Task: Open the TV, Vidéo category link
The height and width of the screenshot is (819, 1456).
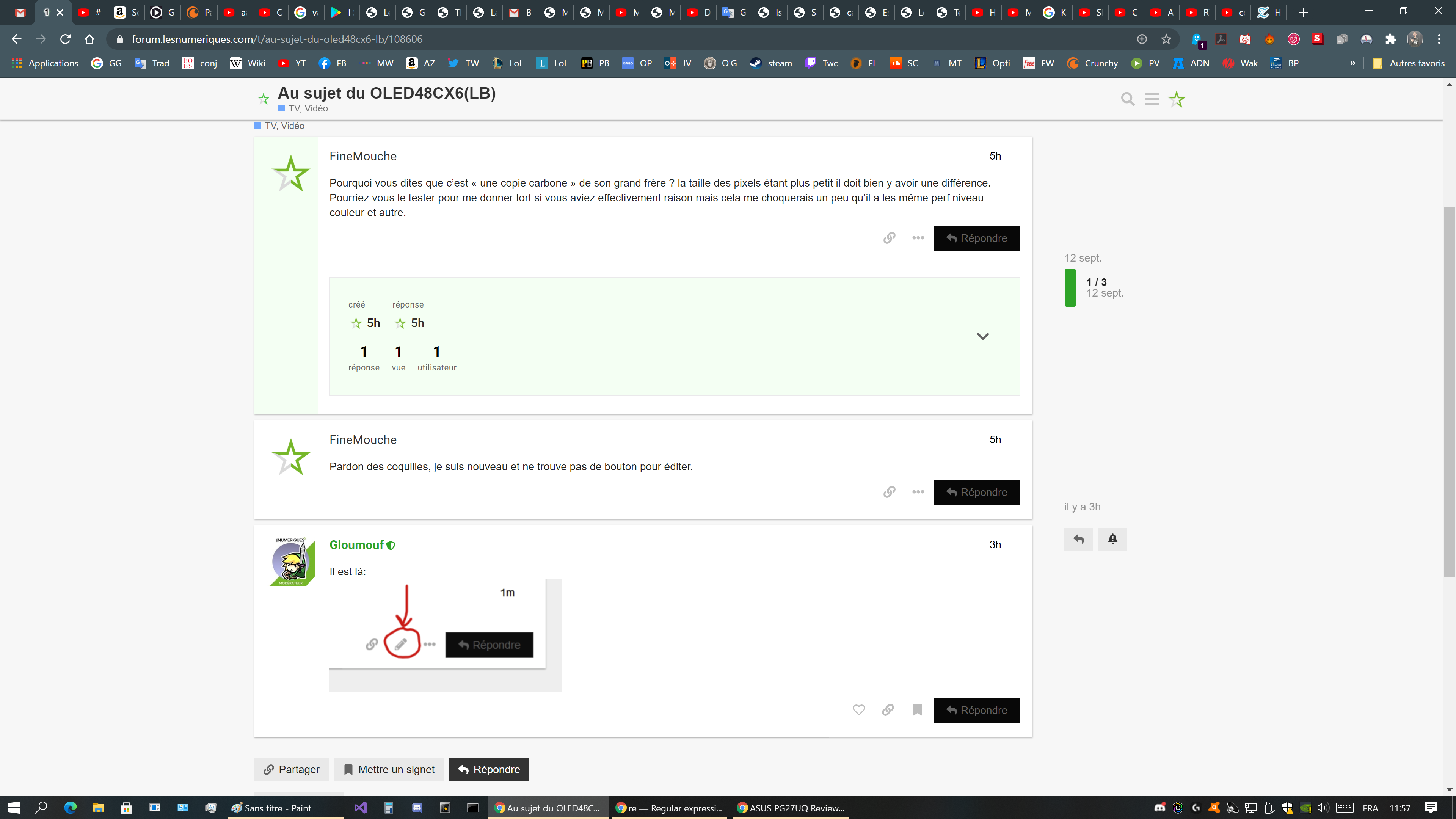Action: tap(308, 108)
